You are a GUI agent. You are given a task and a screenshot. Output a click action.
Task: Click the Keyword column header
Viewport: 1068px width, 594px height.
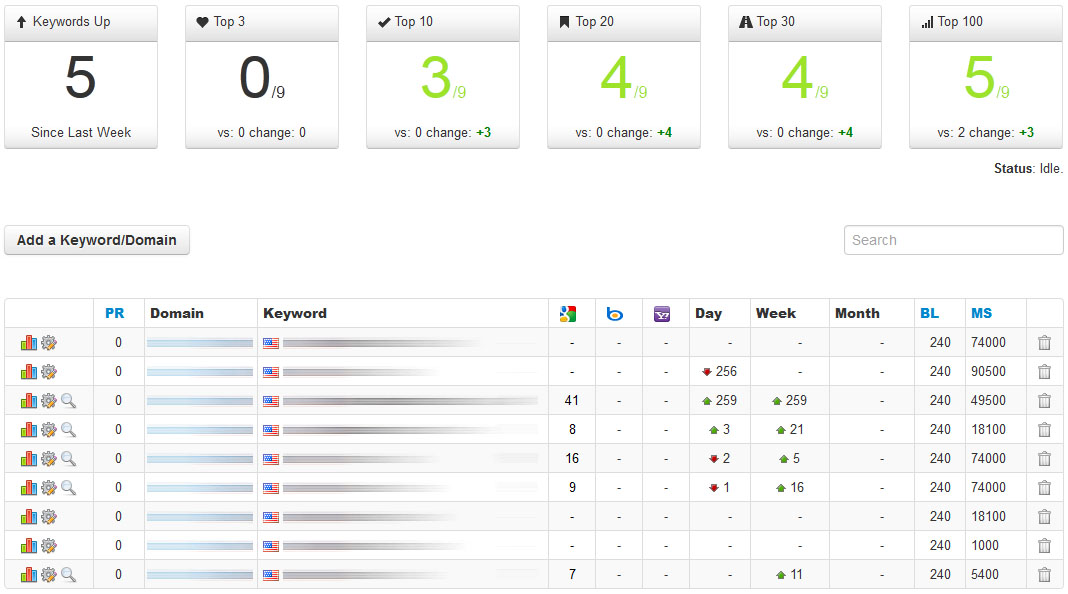tap(295, 313)
